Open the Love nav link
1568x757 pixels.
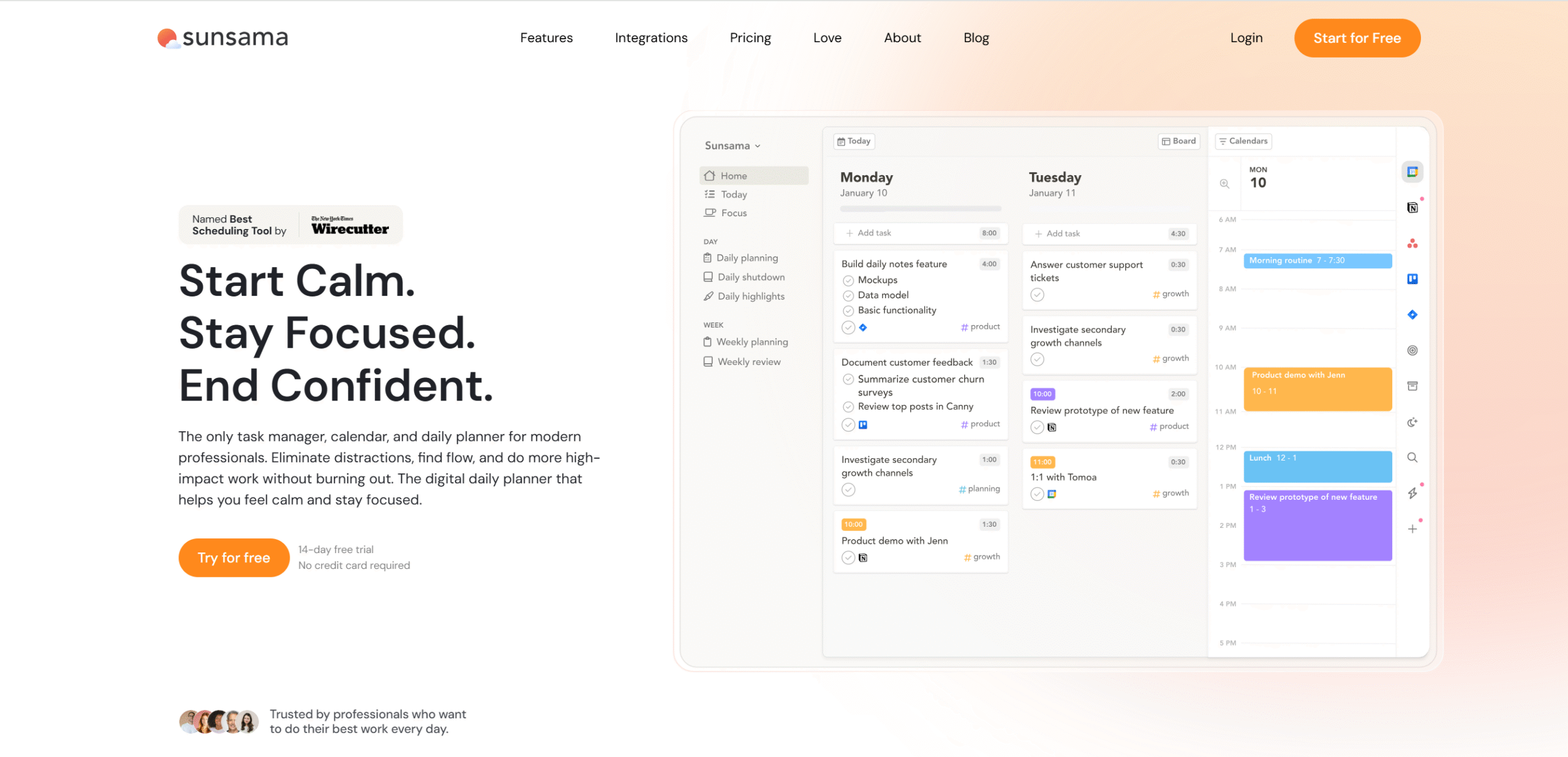click(x=827, y=38)
